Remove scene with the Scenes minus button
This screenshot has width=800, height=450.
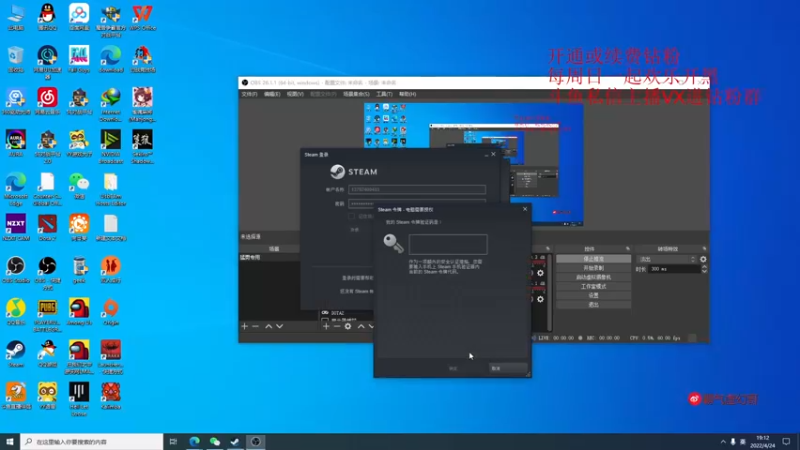pos(256,326)
